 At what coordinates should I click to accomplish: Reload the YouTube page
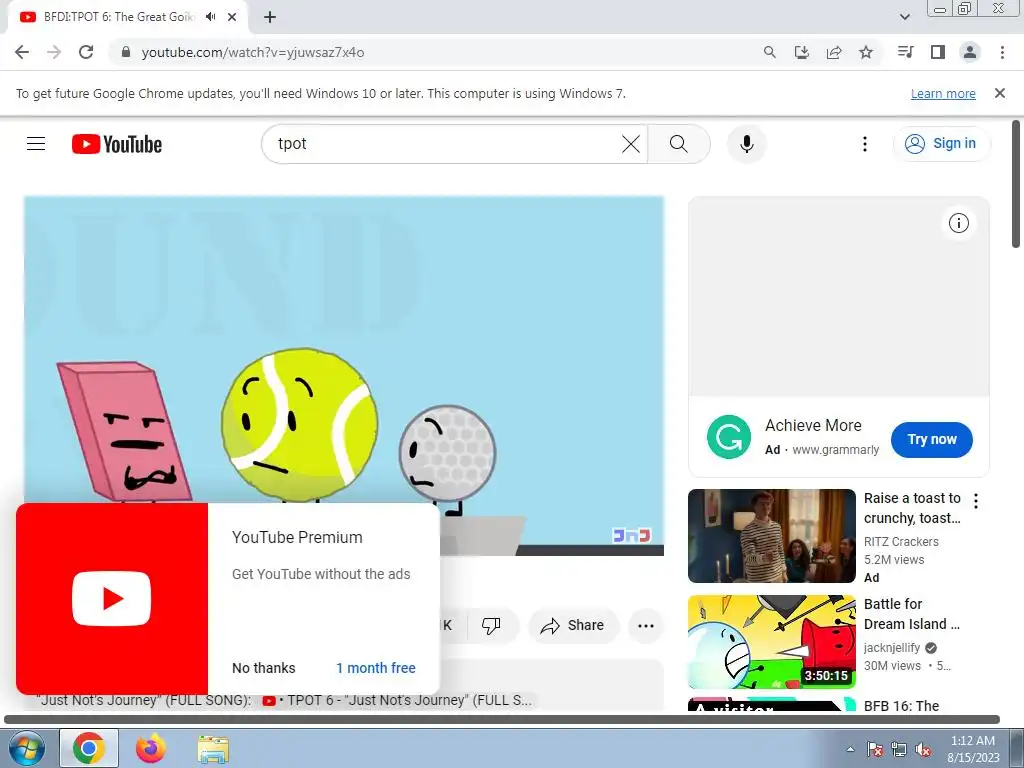[x=86, y=52]
